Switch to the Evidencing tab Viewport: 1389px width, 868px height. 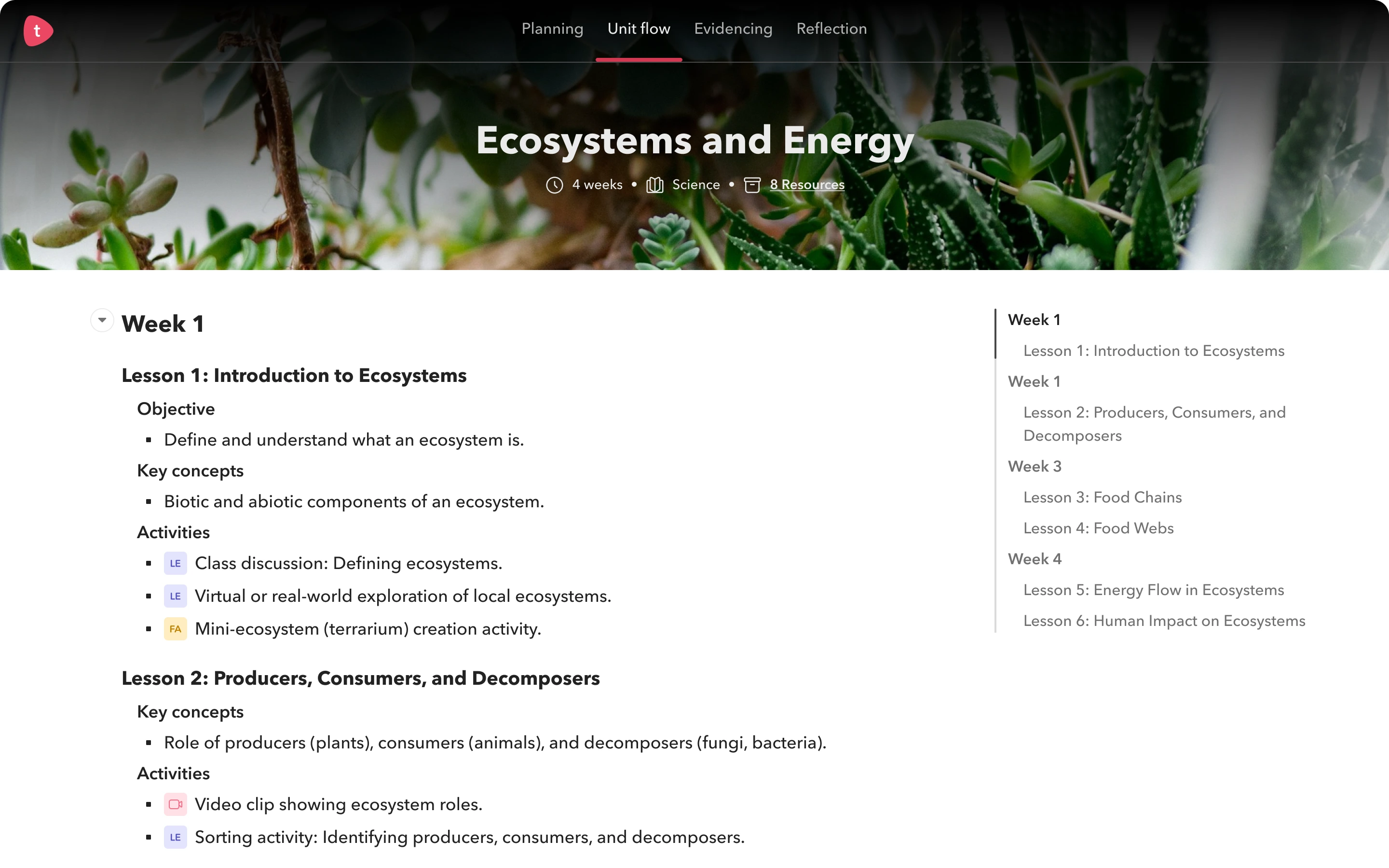(x=734, y=28)
